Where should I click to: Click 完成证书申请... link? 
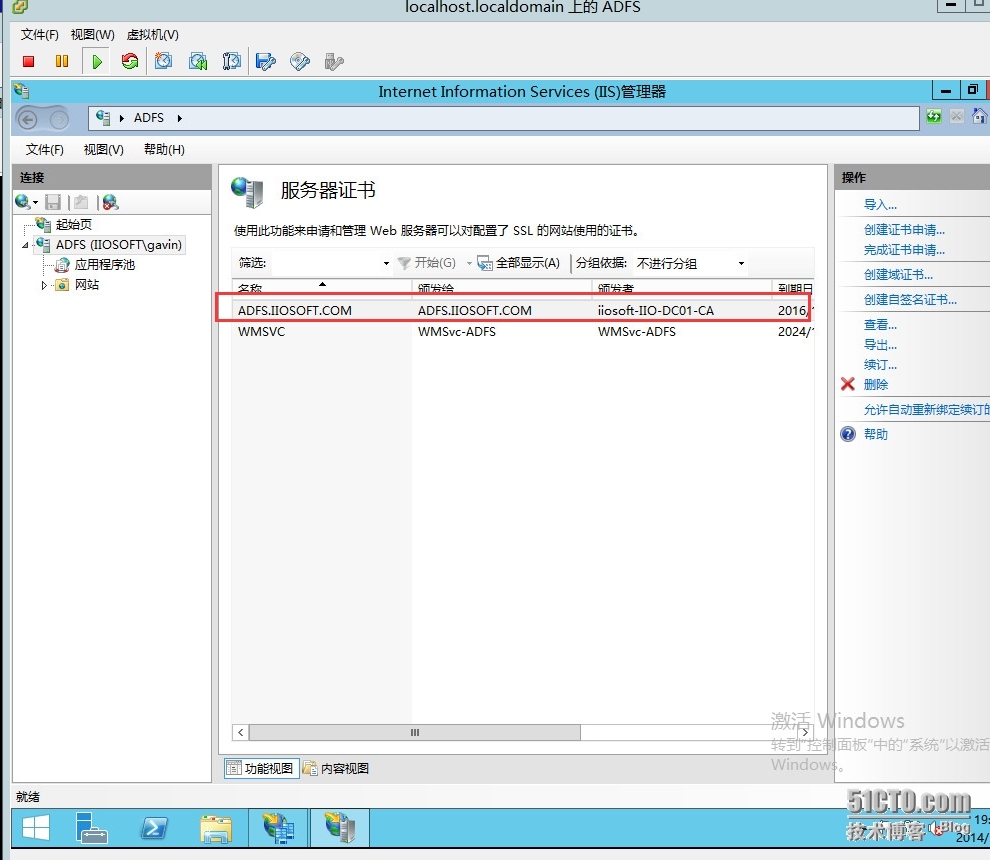[x=904, y=250]
